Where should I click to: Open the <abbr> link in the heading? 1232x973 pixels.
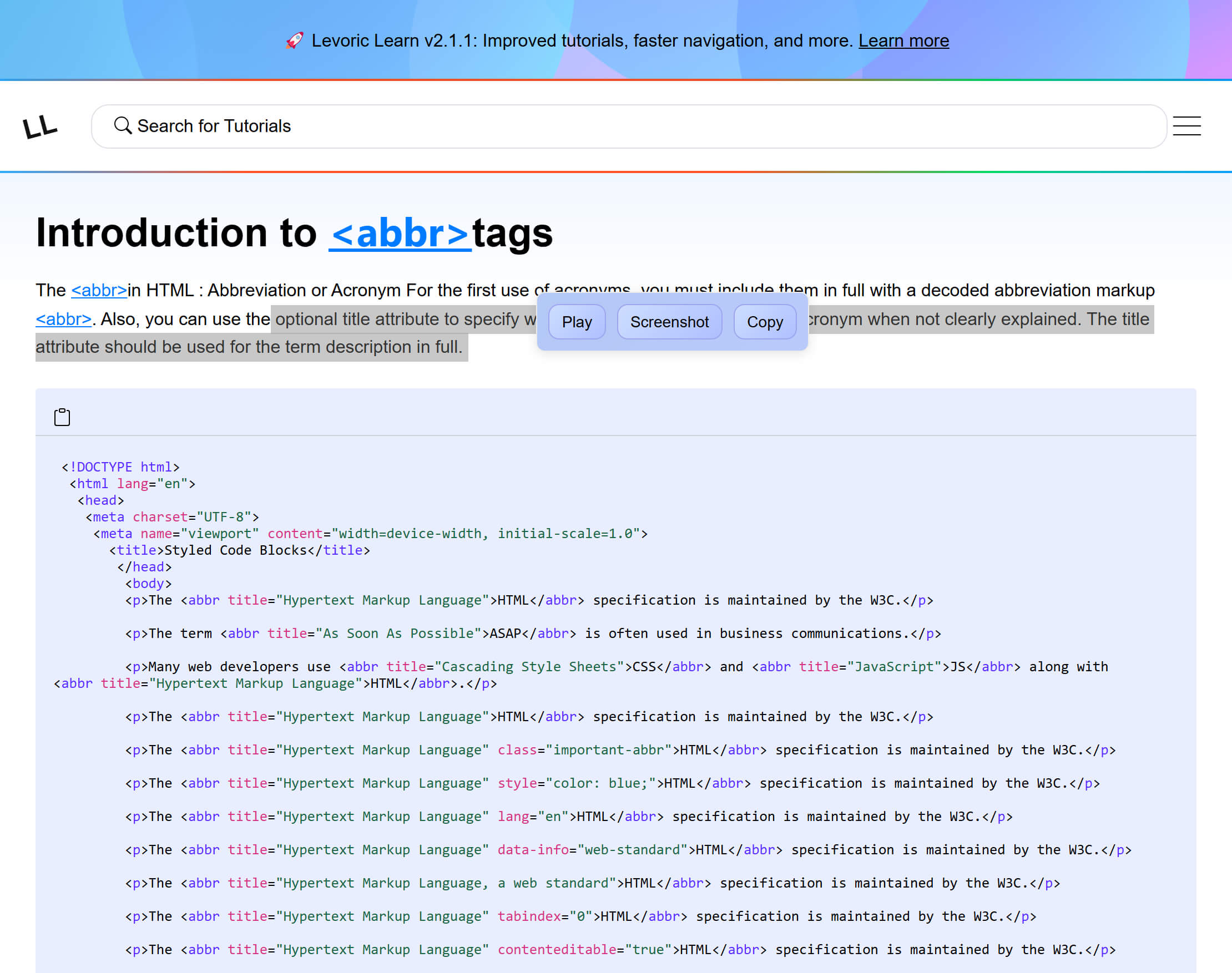(x=400, y=233)
